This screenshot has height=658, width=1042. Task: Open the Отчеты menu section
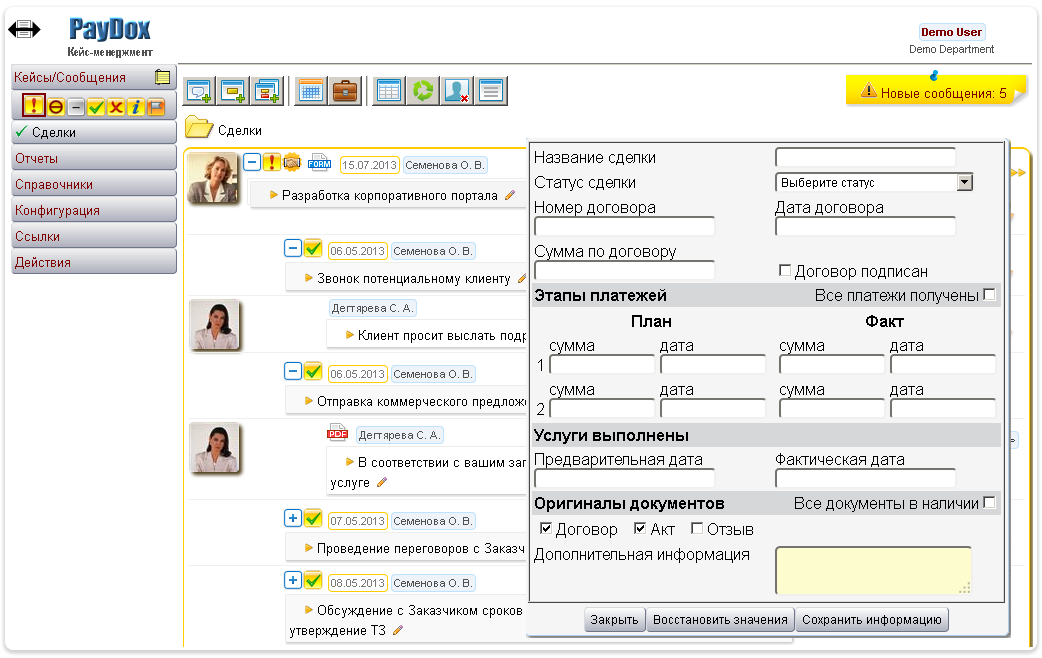(93, 159)
